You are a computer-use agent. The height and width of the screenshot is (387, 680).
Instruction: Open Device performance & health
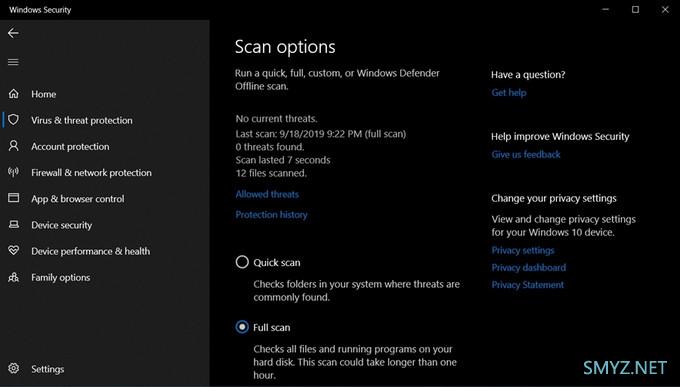tap(91, 251)
